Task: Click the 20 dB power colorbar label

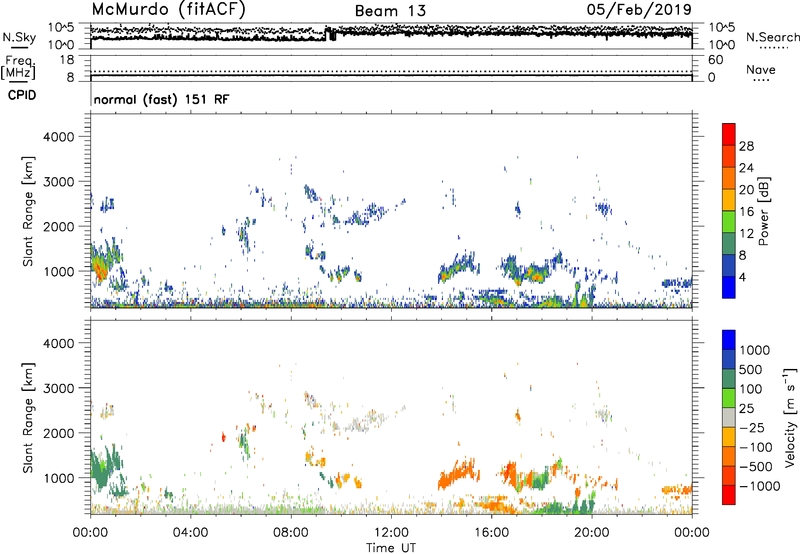Action: point(746,190)
